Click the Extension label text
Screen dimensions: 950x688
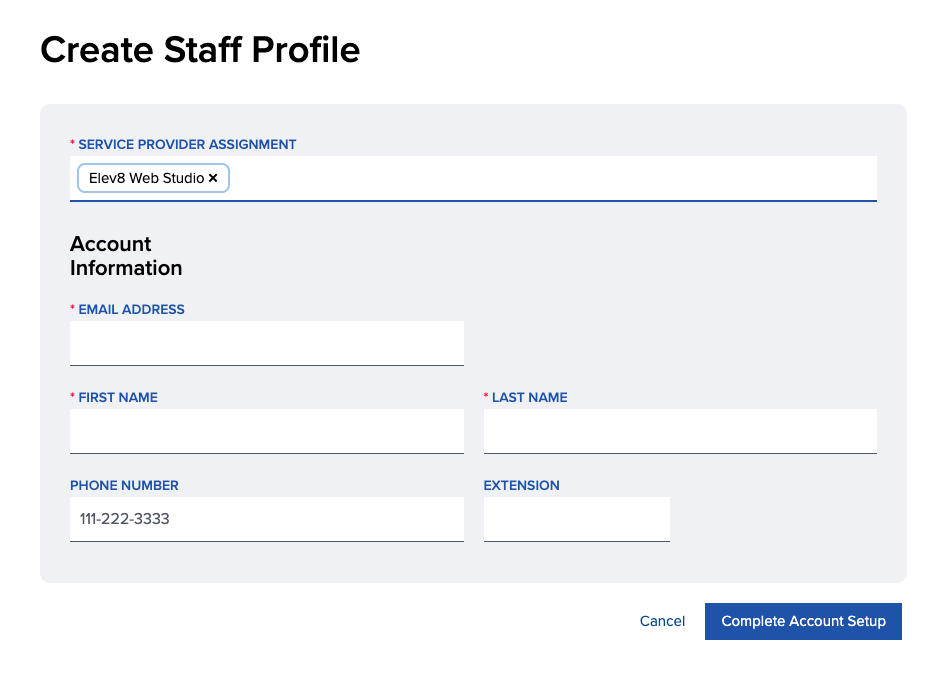click(522, 486)
